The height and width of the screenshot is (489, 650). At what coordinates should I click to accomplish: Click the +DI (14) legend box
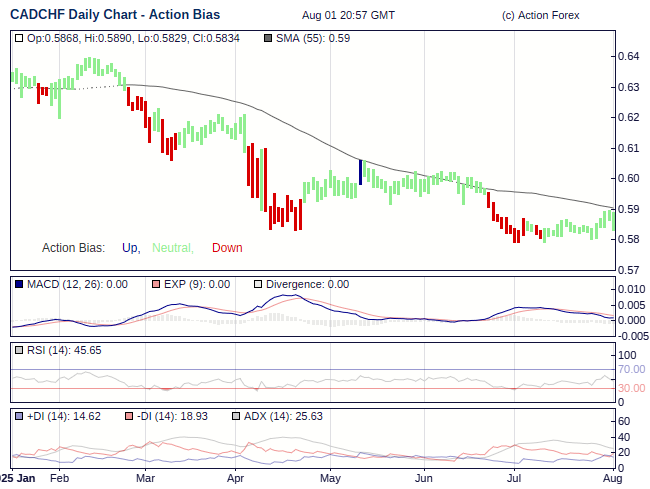(x=19, y=415)
